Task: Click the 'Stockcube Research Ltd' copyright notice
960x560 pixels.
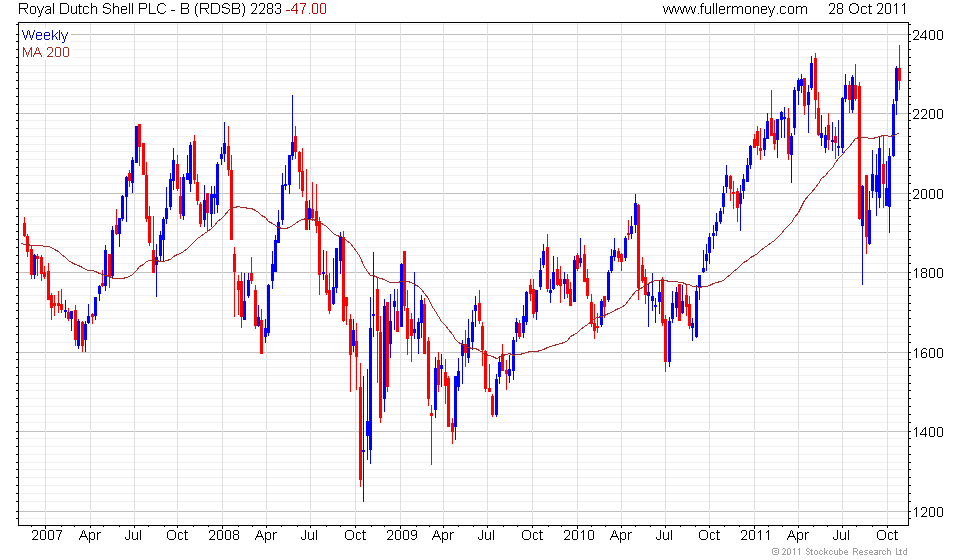Action: [839, 552]
